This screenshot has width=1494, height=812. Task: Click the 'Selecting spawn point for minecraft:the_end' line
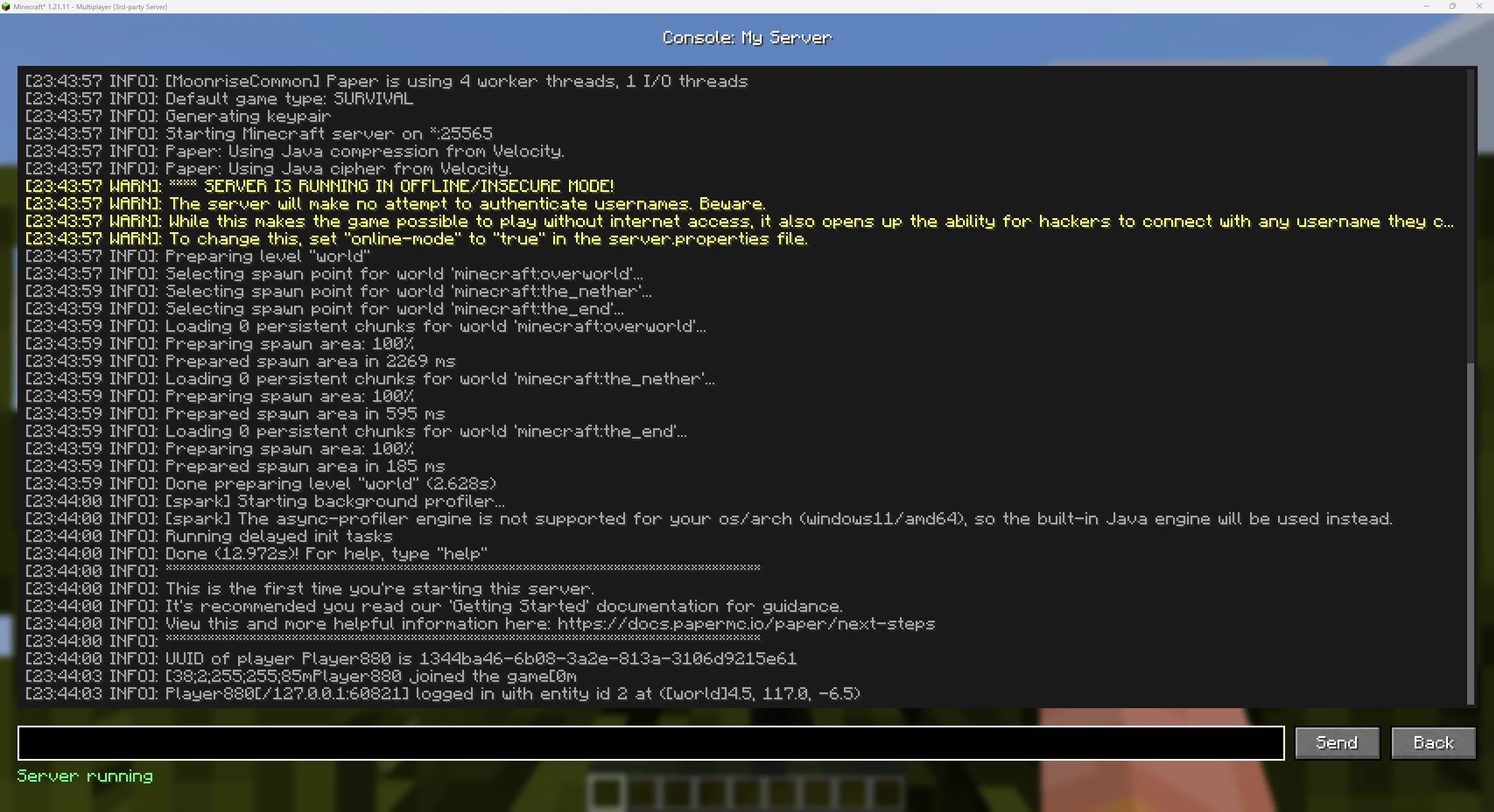click(x=324, y=309)
